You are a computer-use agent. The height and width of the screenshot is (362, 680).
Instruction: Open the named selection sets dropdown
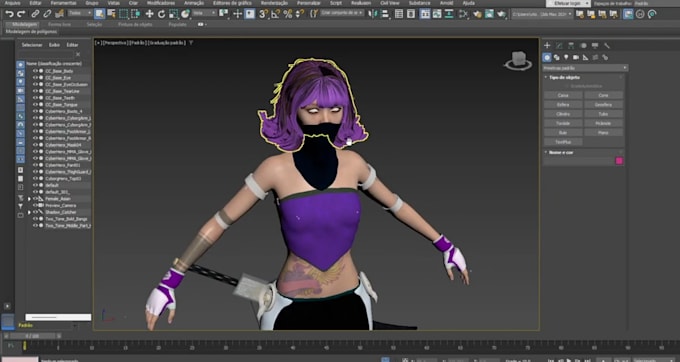[x=342, y=13]
